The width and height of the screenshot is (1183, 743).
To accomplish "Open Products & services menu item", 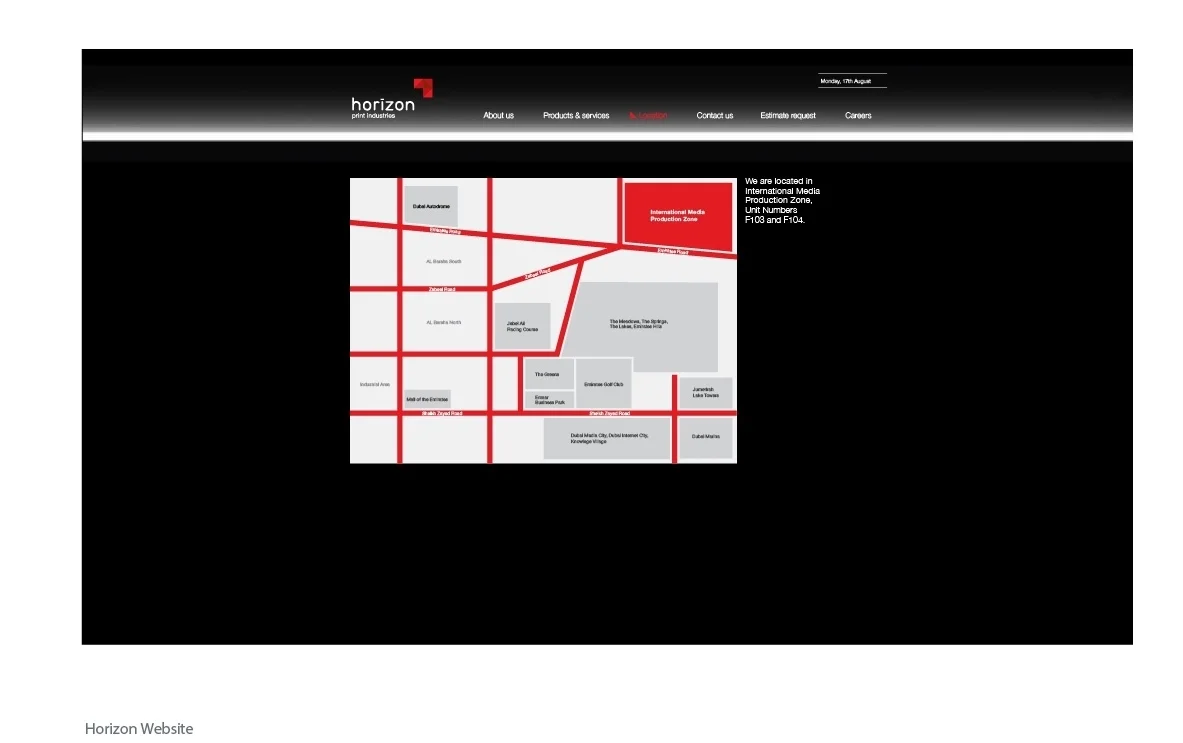I will click(576, 115).
